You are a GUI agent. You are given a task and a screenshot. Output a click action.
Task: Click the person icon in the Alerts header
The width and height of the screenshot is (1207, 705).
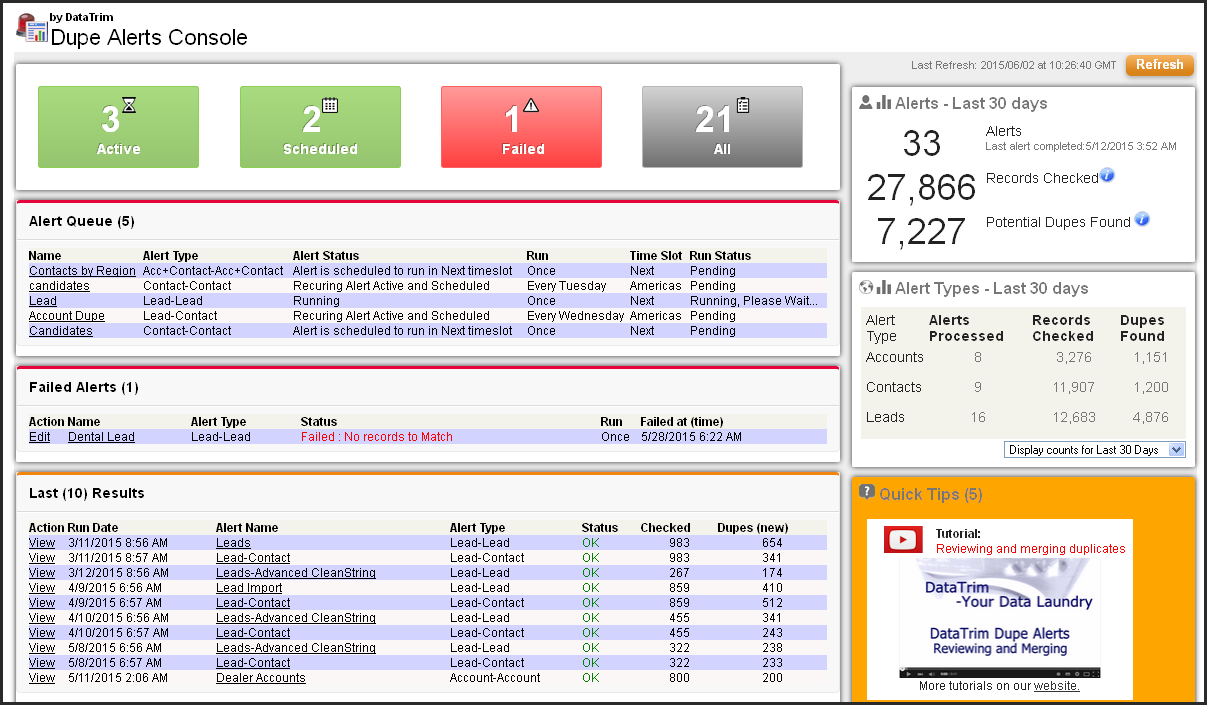pyautogui.click(x=866, y=103)
